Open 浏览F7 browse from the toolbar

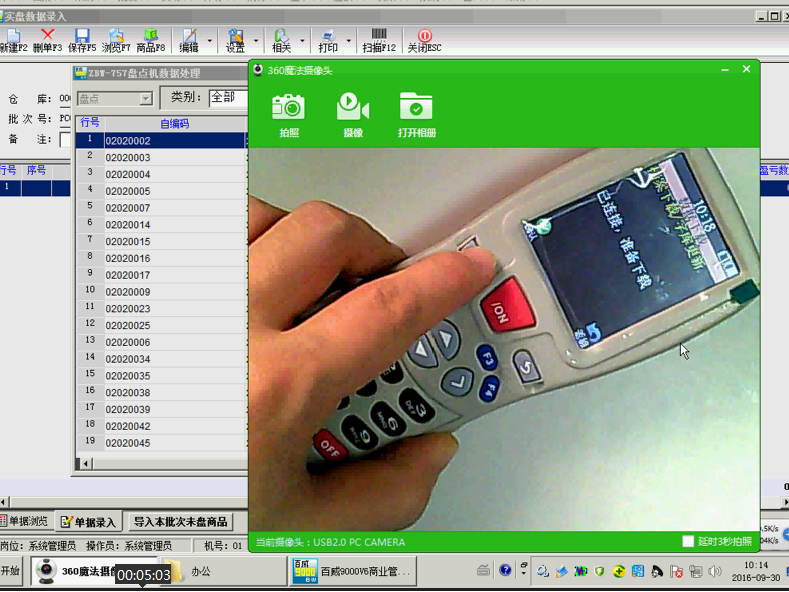click(x=116, y=40)
